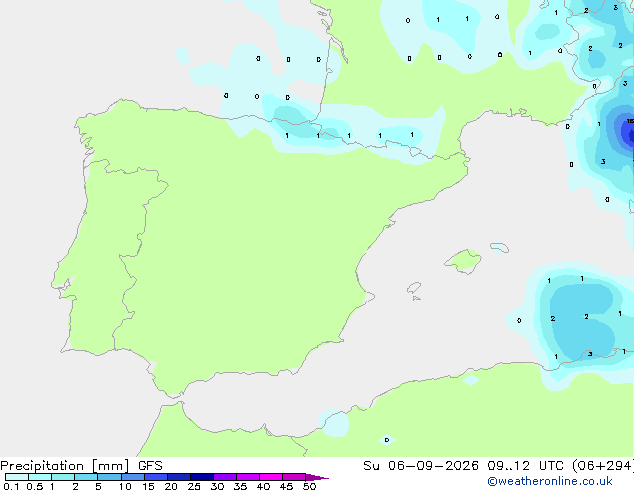Click the '09..12 UTC' time range text

tap(525, 466)
